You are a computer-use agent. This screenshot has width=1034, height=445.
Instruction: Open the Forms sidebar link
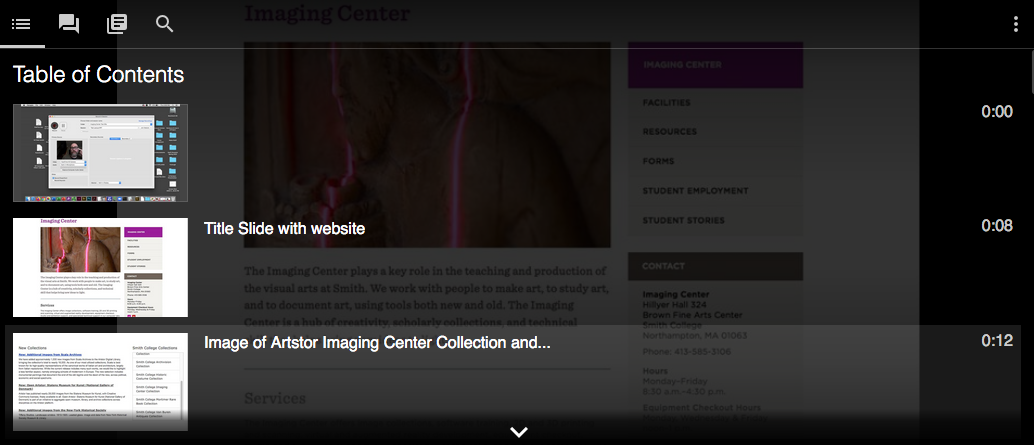[x=658, y=162]
